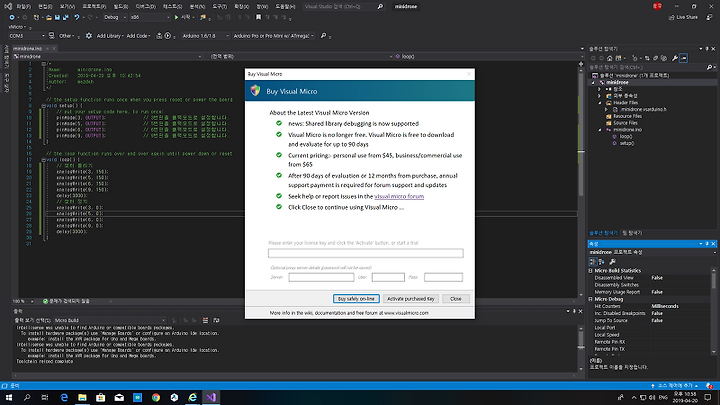Click the Bookmark toolbar icon
Screen dimensions: 720x405
pyautogui.click(x=259, y=17)
